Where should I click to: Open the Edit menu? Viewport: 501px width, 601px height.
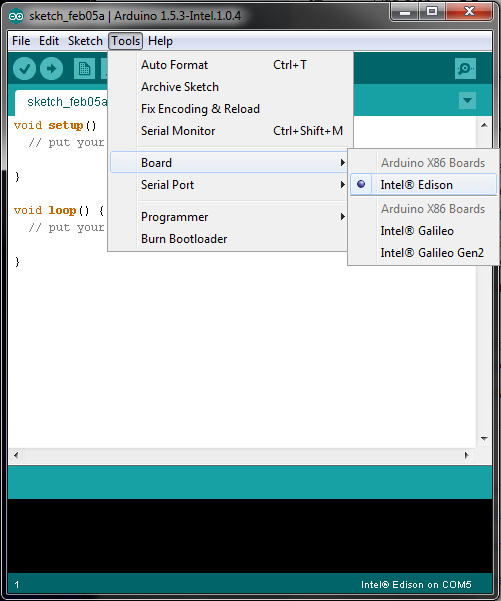pos(49,41)
